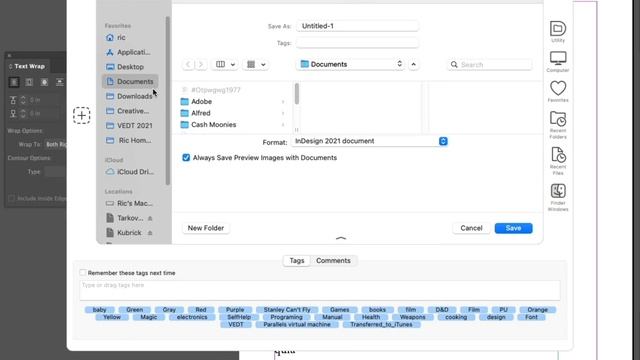The image size is (640, 360).
Task: Click the Save As filename field
Action: click(x=358, y=26)
